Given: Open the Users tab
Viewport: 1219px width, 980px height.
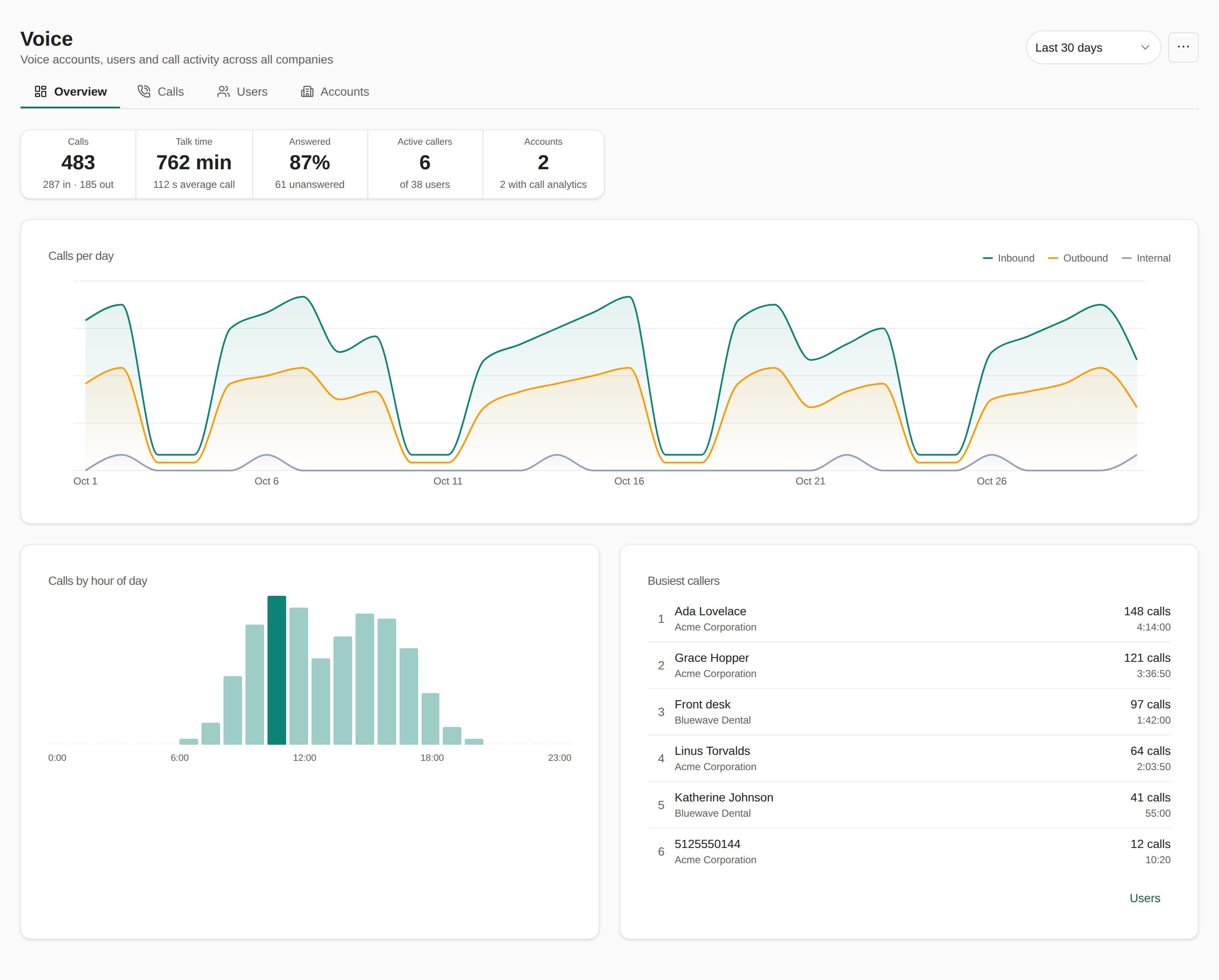Looking at the screenshot, I should point(243,91).
